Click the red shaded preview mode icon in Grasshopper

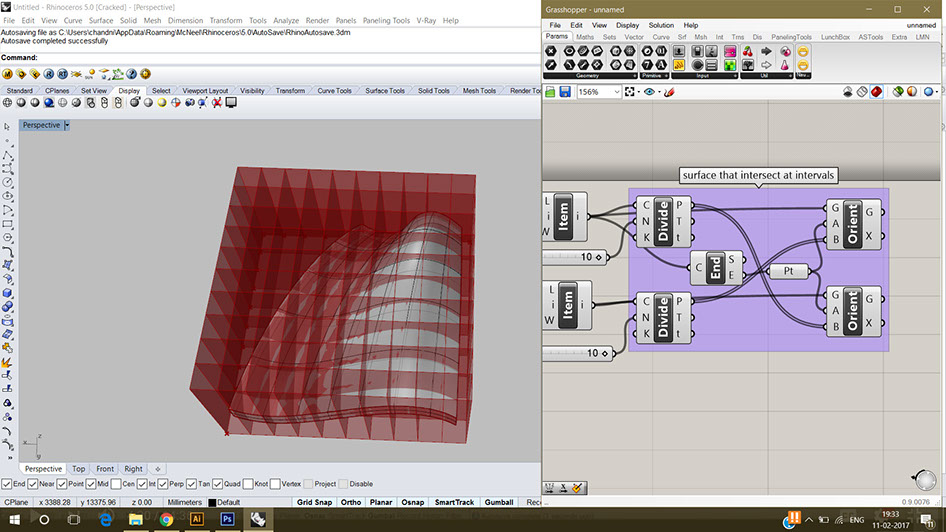click(876, 92)
